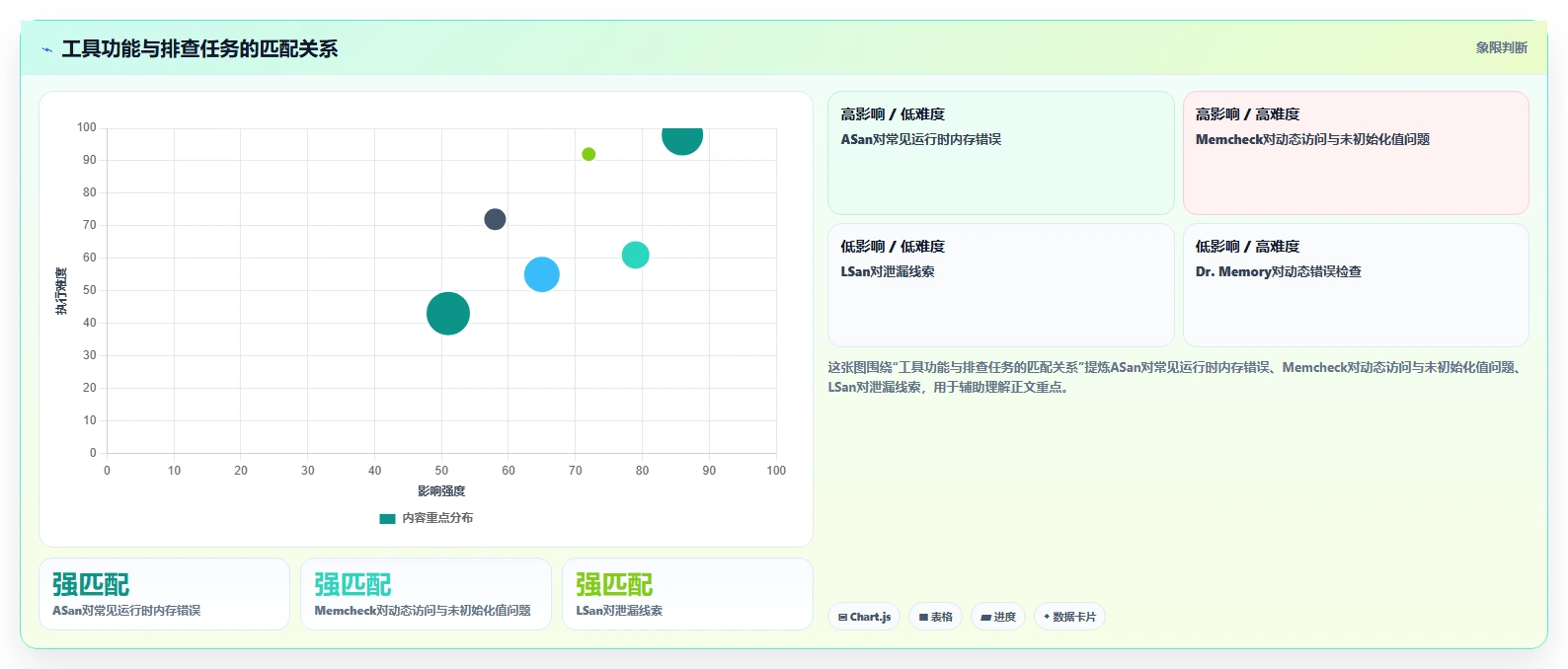Image resolution: width=1568 pixels, height=669 pixels.
Task: Click the 内容重点分布 legend text
Action: tap(437, 518)
